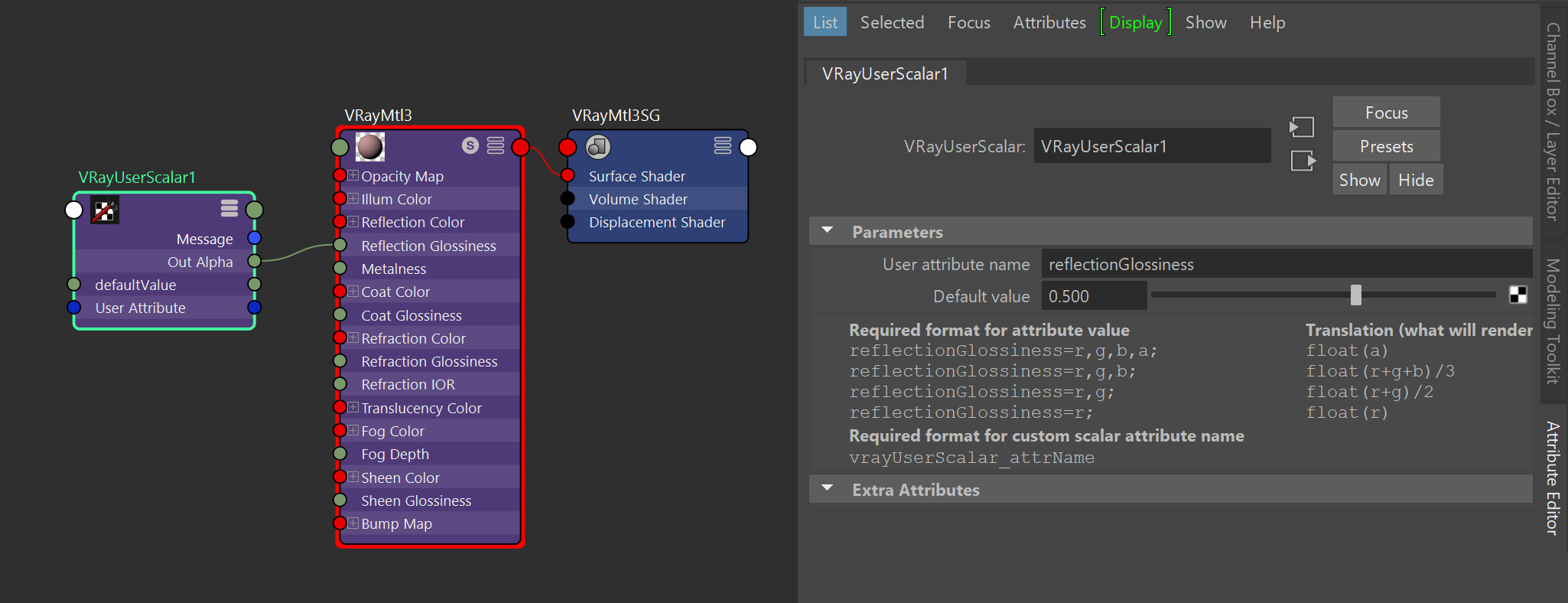Click the Hide button

(1416, 180)
